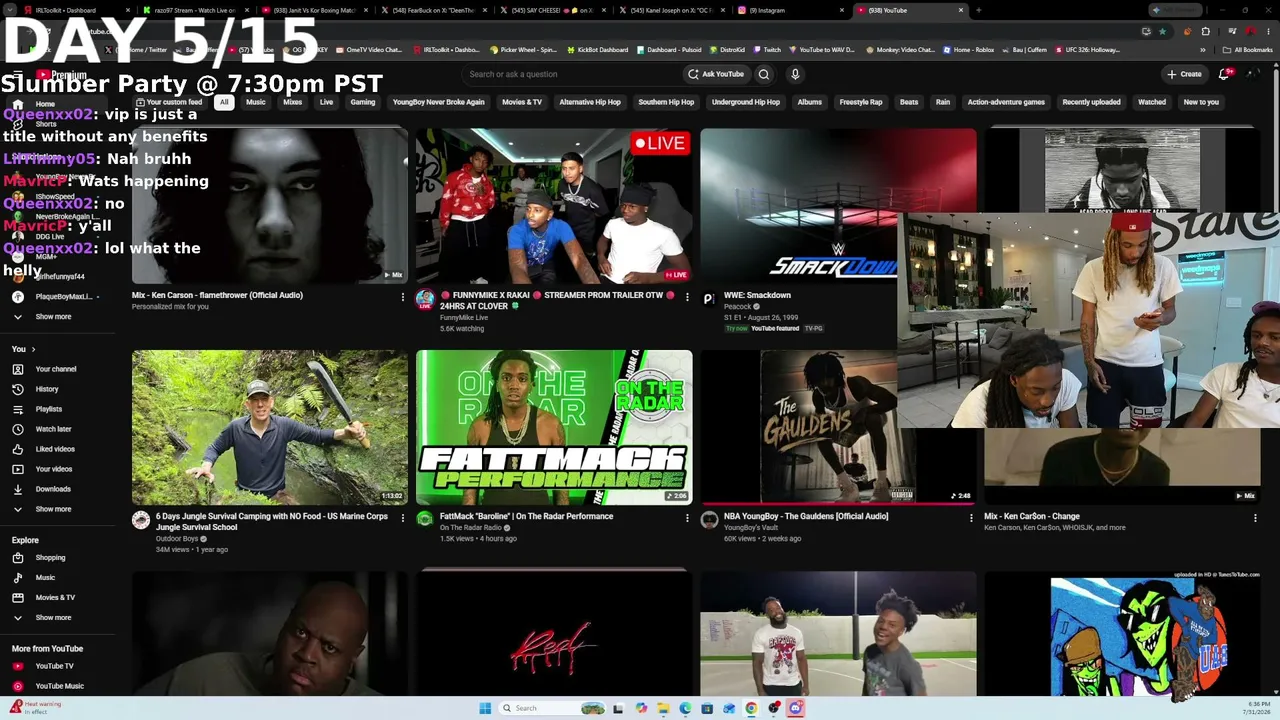Open YoungBoy's Vault channel link
This screenshot has height=720, width=1280.
tap(751, 527)
